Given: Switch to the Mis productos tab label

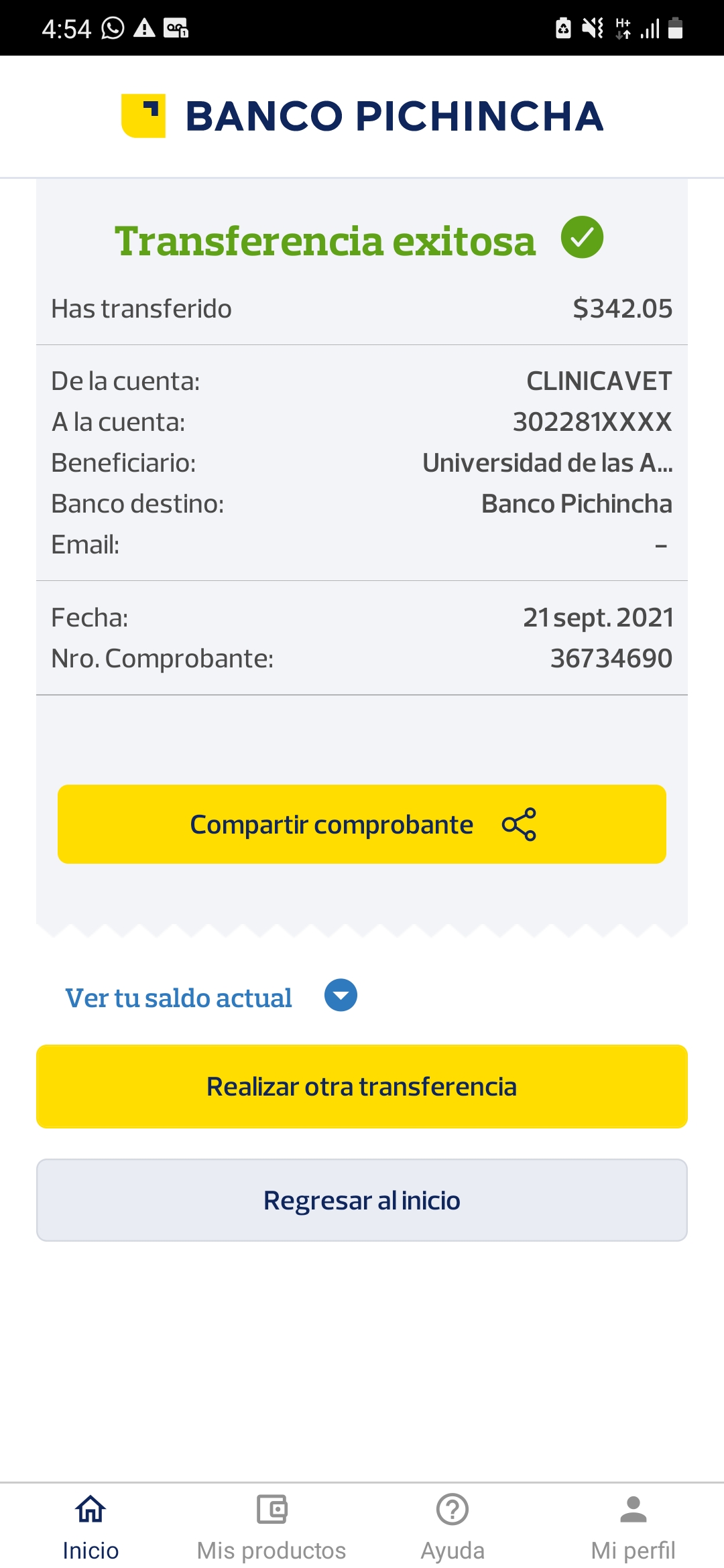Looking at the screenshot, I should coord(271,1551).
